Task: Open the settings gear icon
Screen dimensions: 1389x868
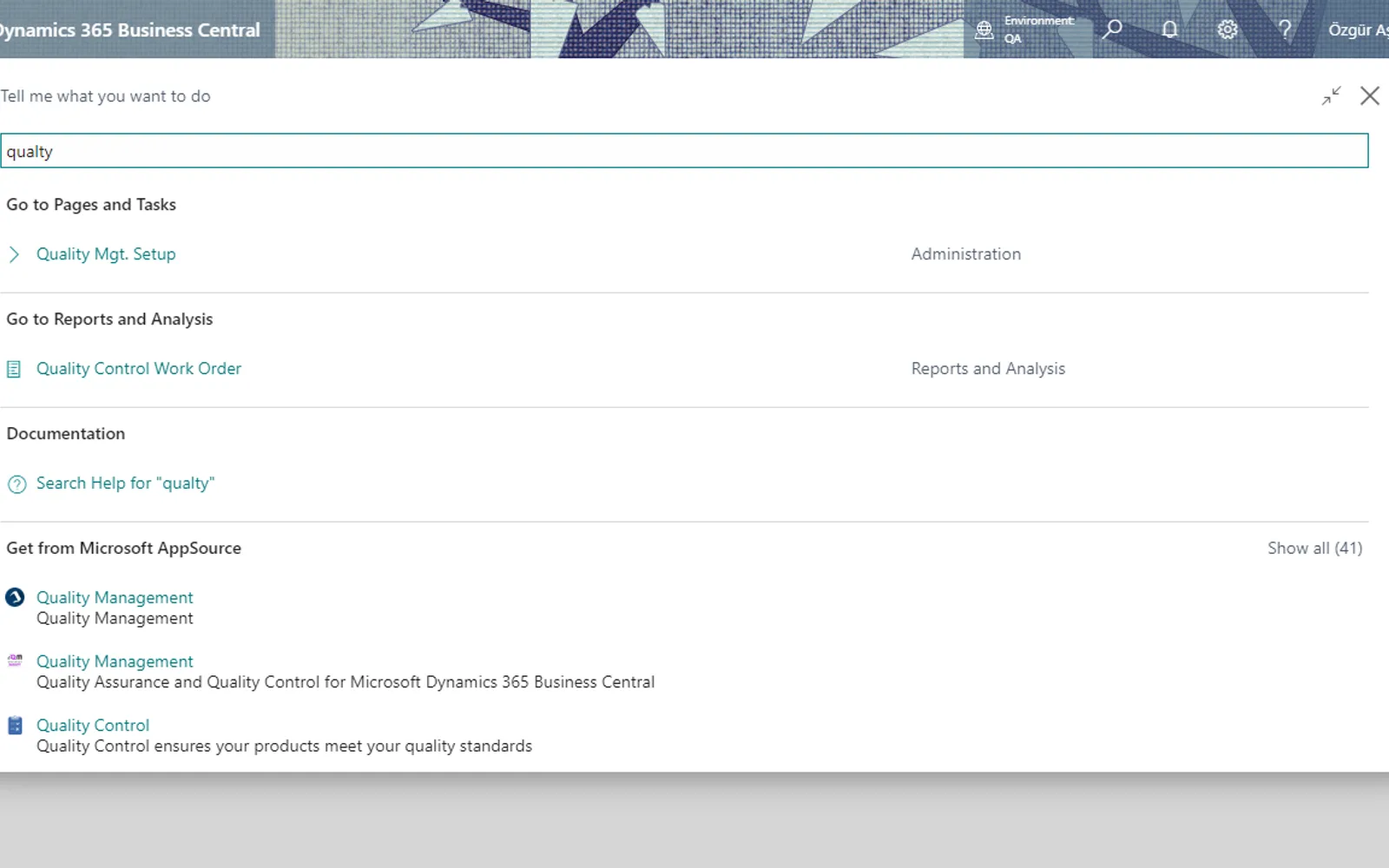Action: (x=1227, y=30)
